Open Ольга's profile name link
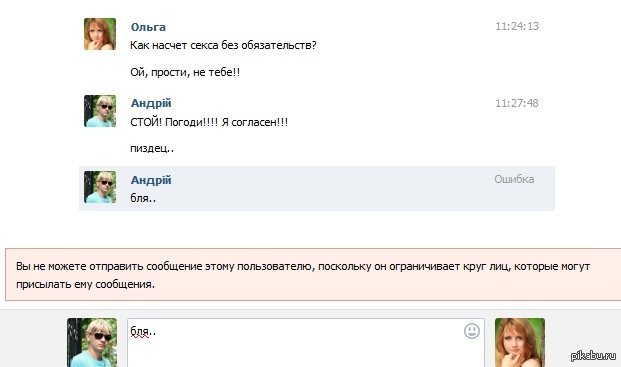 pyautogui.click(x=148, y=27)
